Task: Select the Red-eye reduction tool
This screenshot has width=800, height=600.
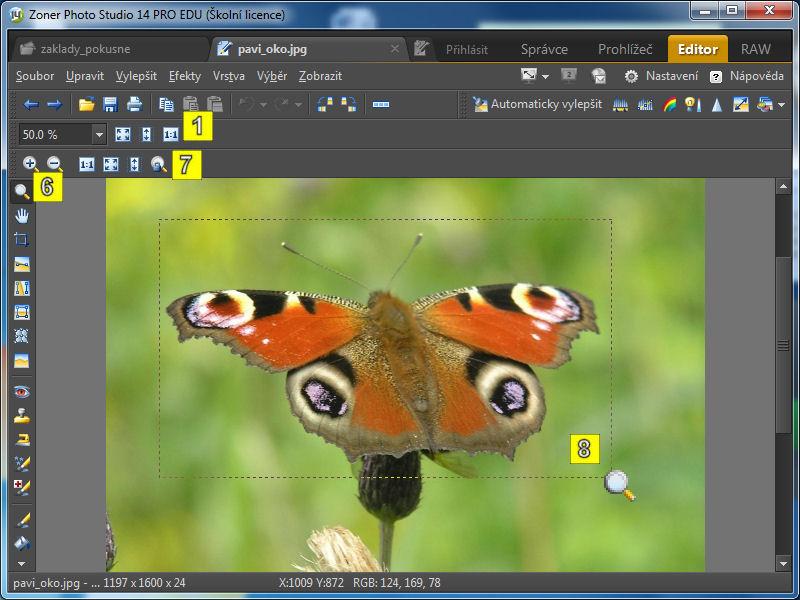Action: pyautogui.click(x=21, y=392)
